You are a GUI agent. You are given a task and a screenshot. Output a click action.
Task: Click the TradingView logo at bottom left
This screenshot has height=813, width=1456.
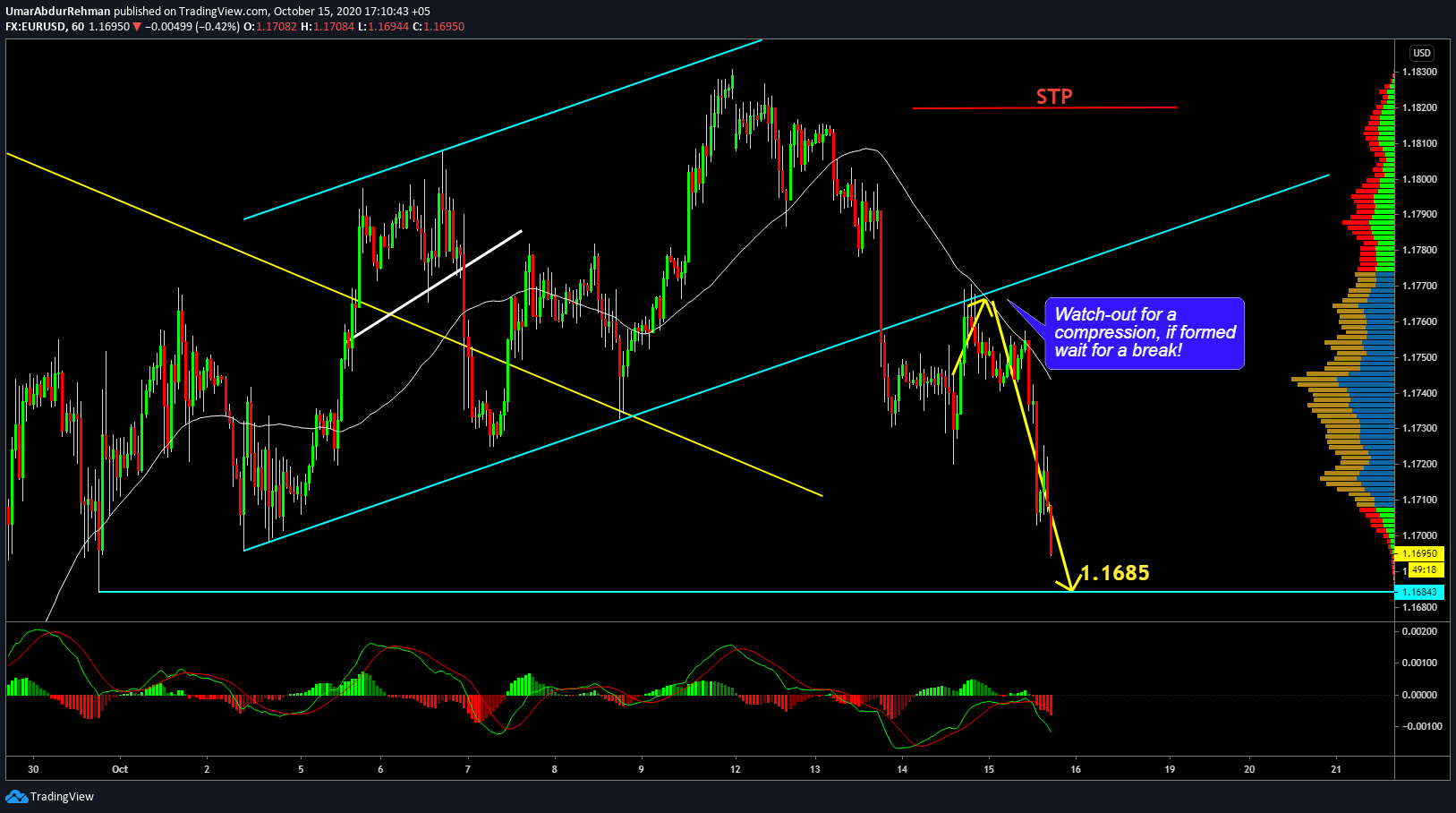(x=49, y=796)
